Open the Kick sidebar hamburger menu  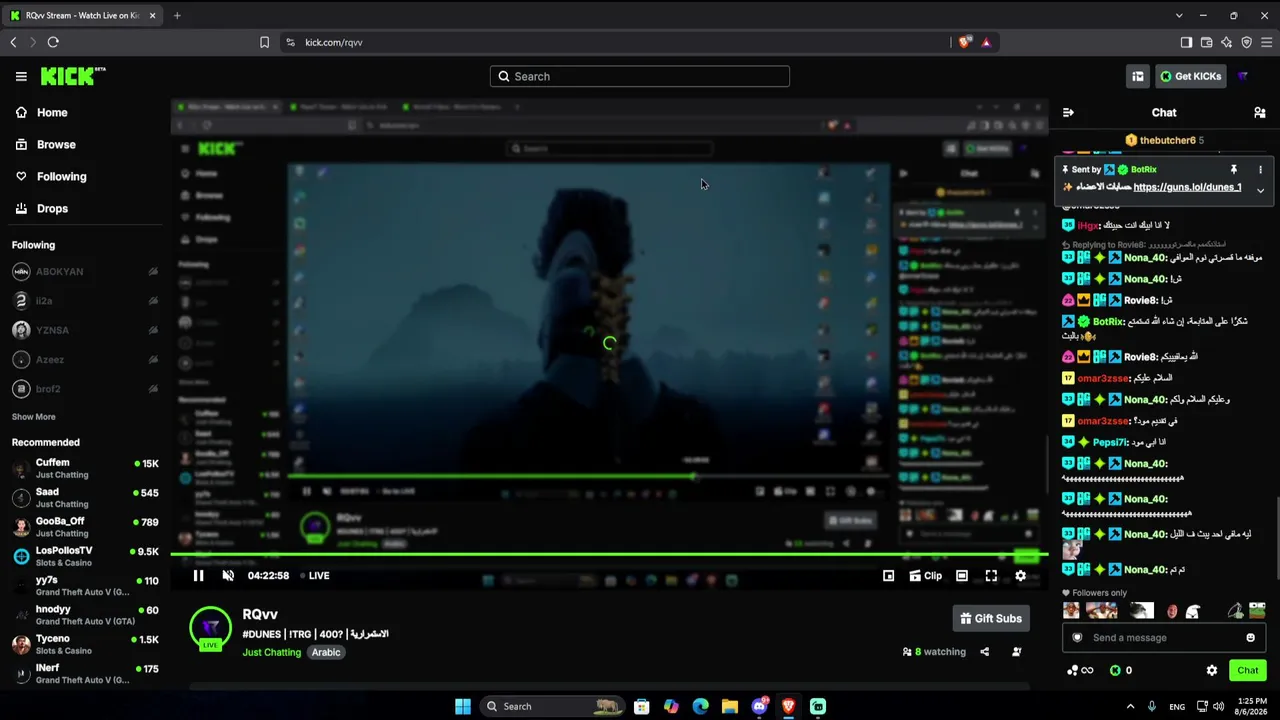21,76
